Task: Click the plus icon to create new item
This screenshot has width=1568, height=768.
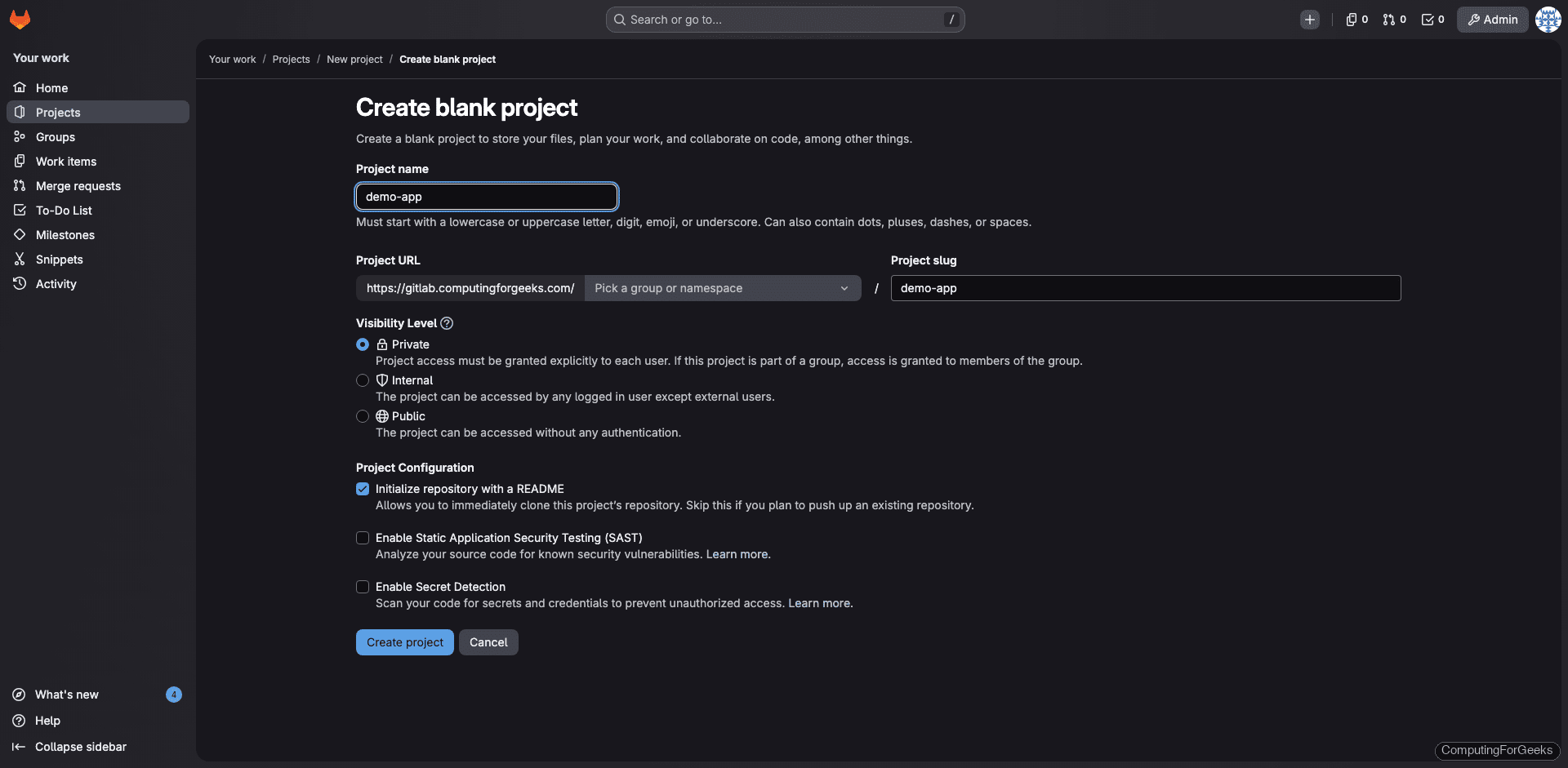Action: click(x=1310, y=19)
